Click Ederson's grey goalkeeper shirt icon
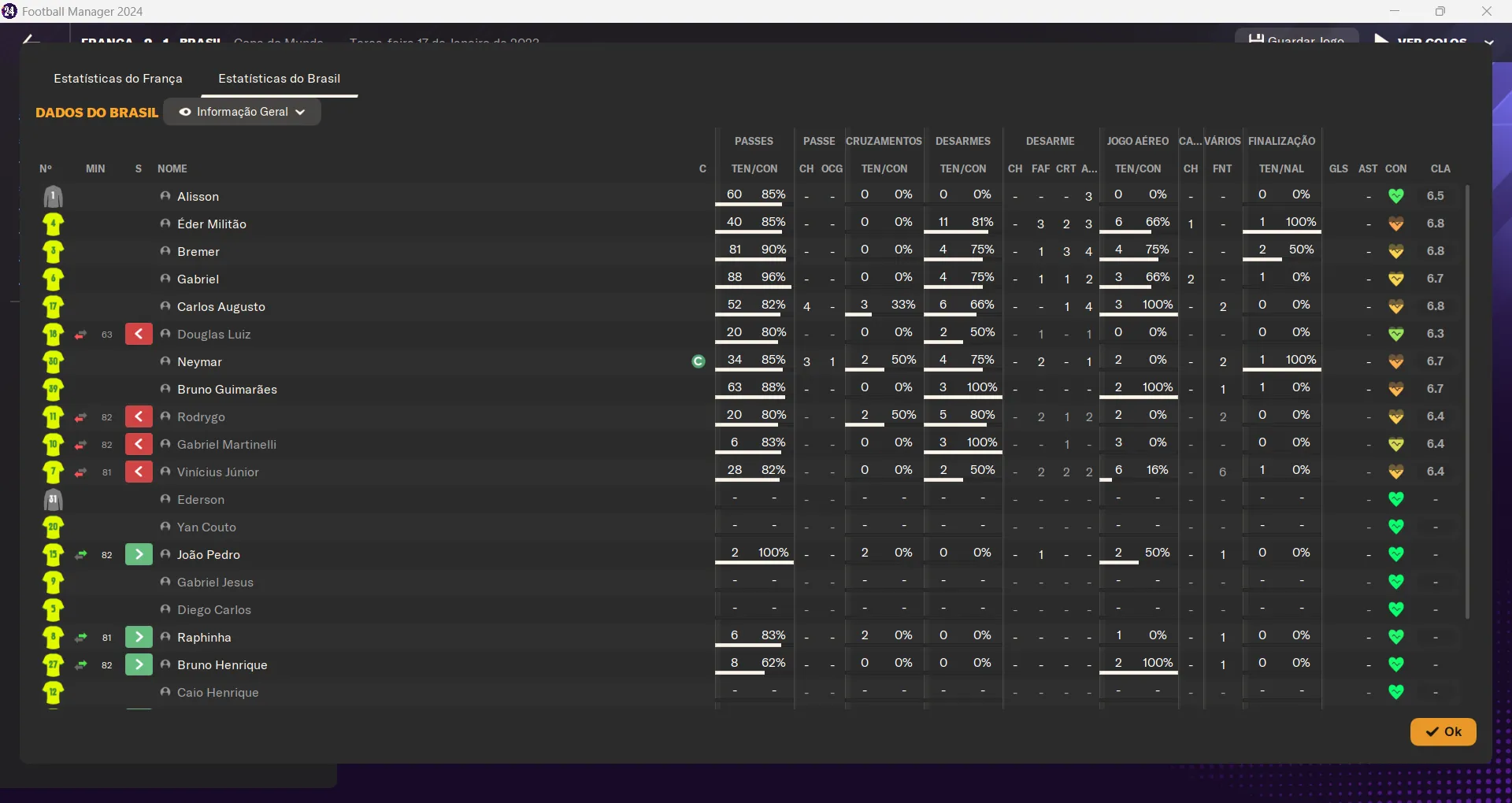1512x803 pixels. coord(53,500)
